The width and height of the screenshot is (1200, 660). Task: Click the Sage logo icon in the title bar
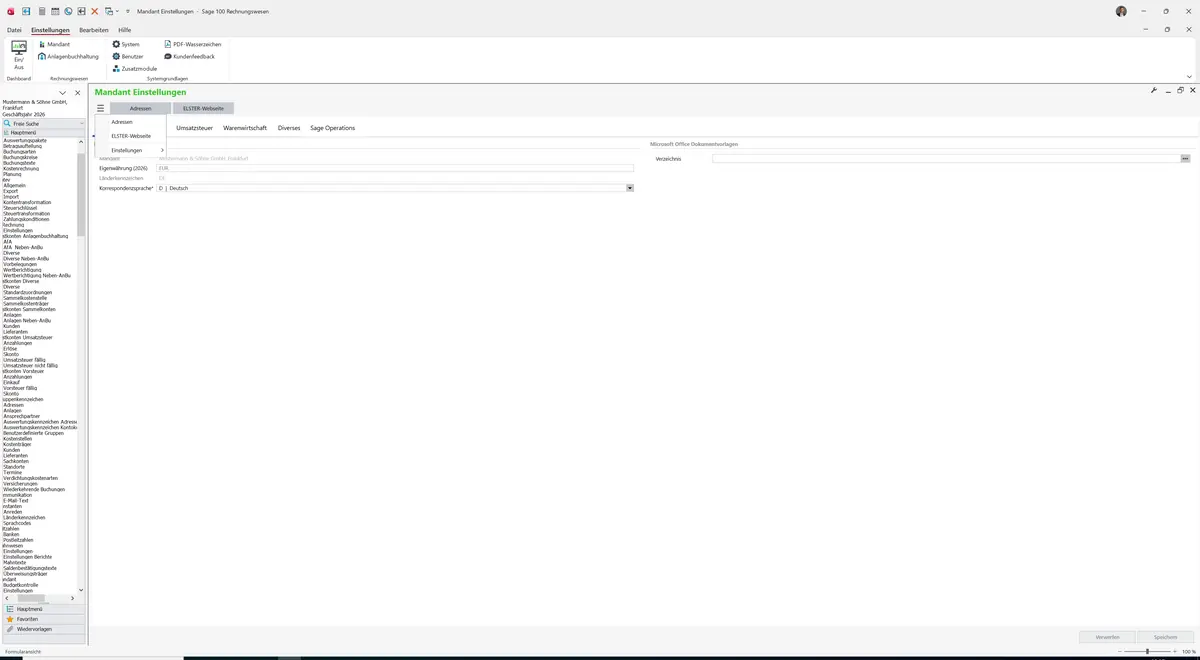9,11
